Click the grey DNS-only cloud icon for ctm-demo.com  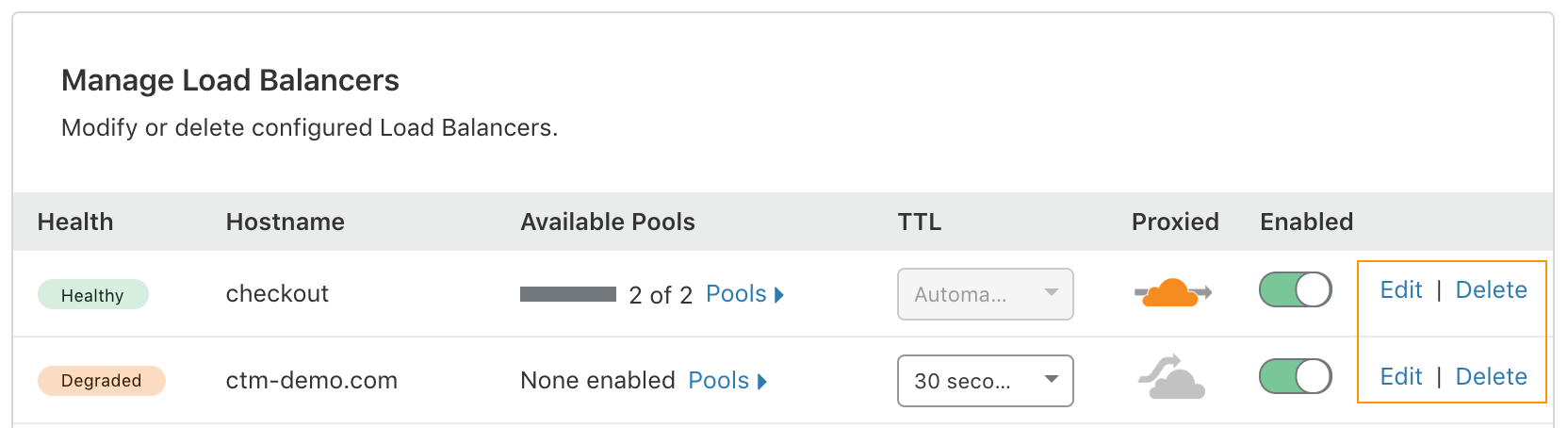(1172, 377)
